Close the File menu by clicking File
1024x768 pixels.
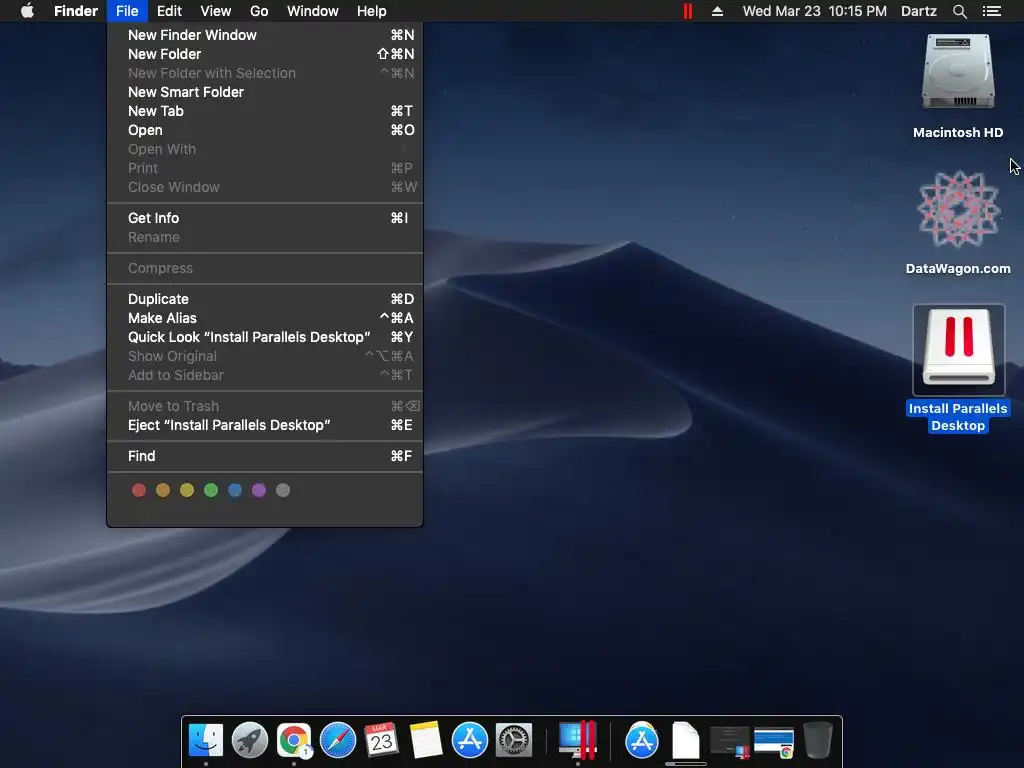coord(127,11)
